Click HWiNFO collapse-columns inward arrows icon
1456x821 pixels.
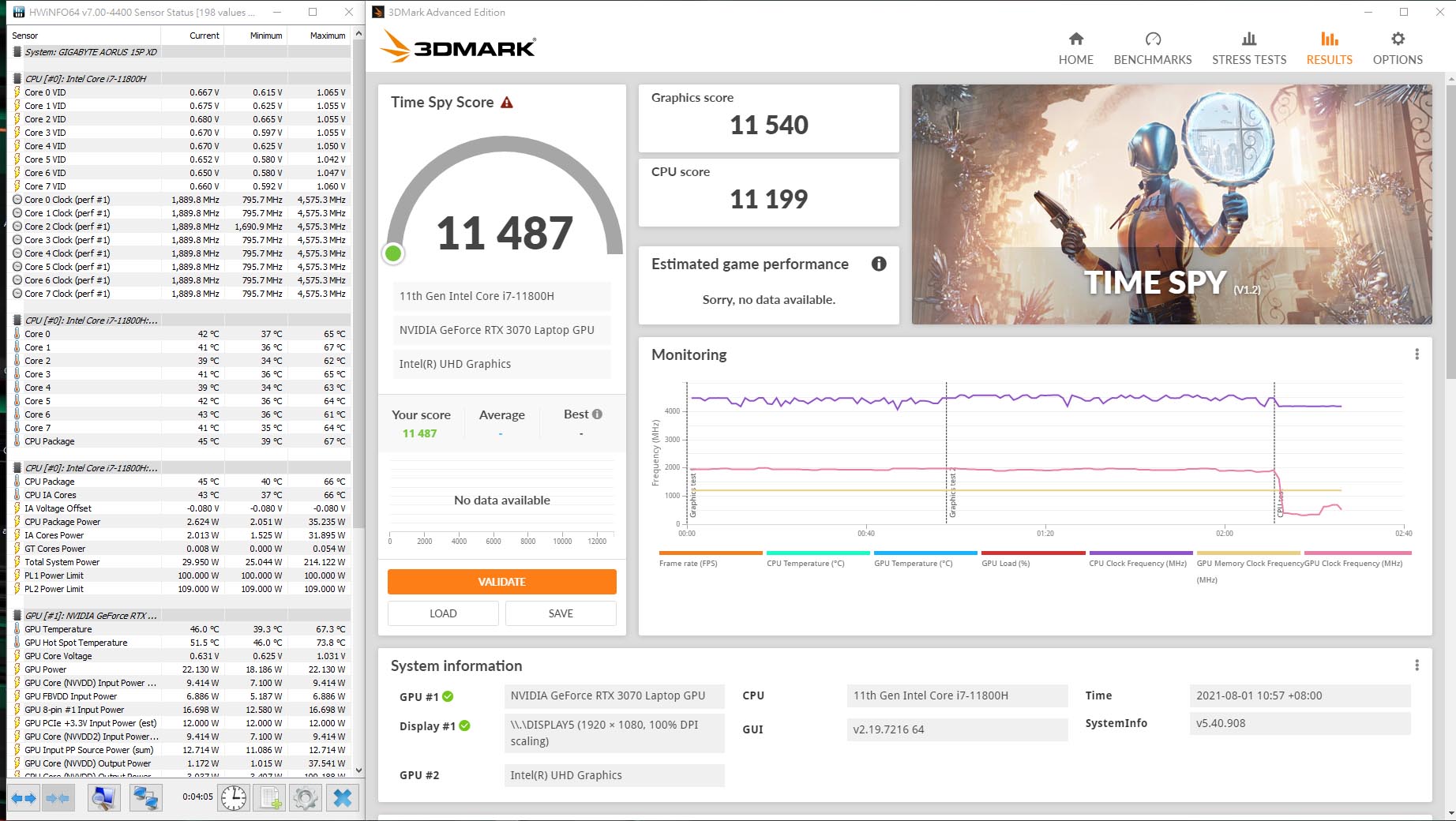coord(58,798)
